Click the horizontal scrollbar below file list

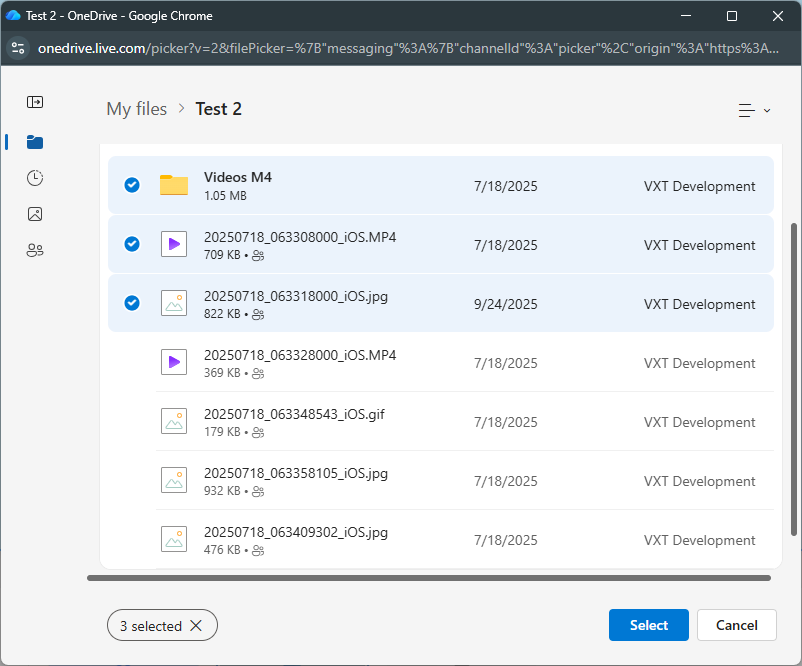click(428, 578)
